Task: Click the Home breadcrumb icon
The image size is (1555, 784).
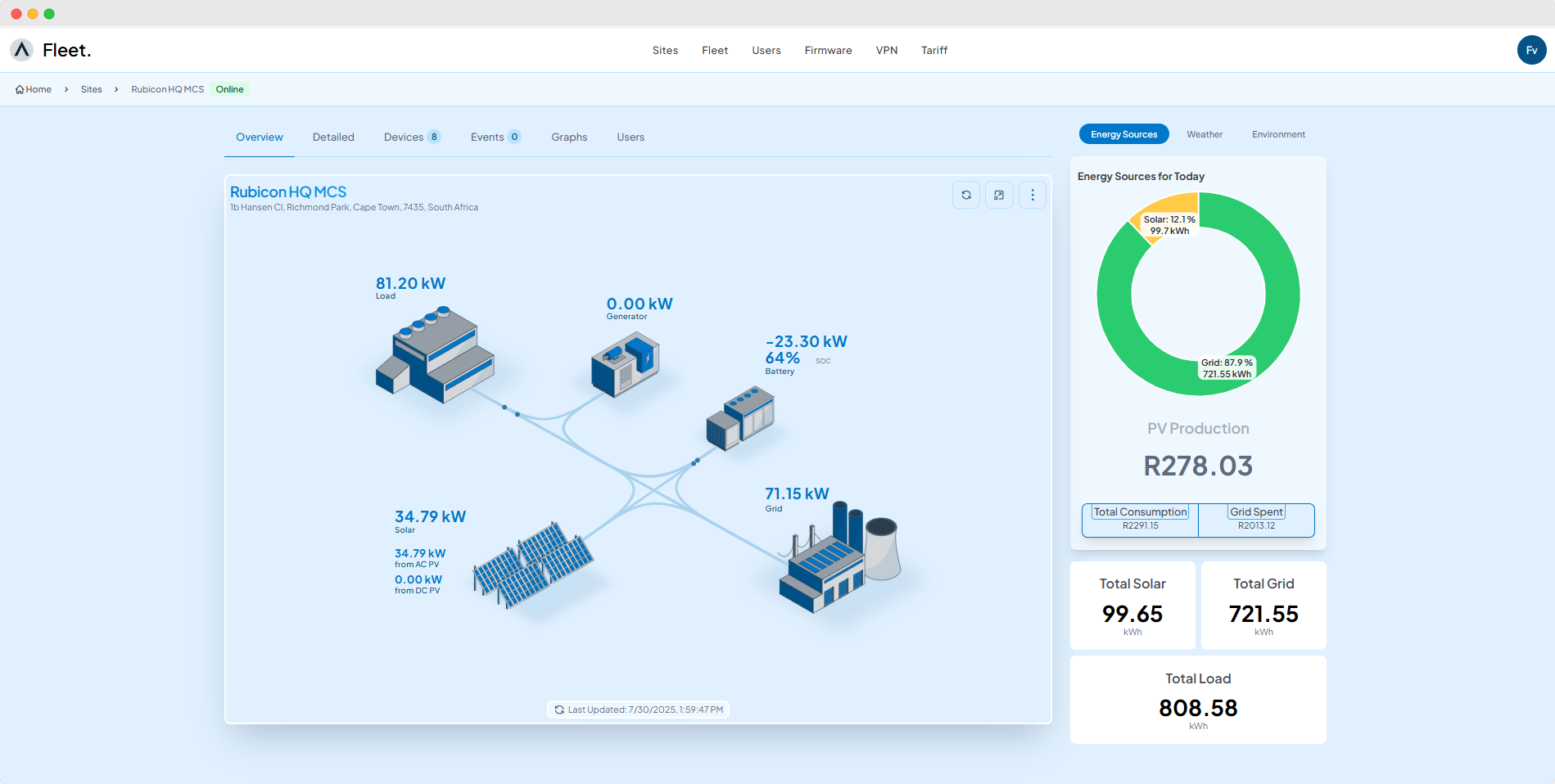Action: click(x=20, y=90)
